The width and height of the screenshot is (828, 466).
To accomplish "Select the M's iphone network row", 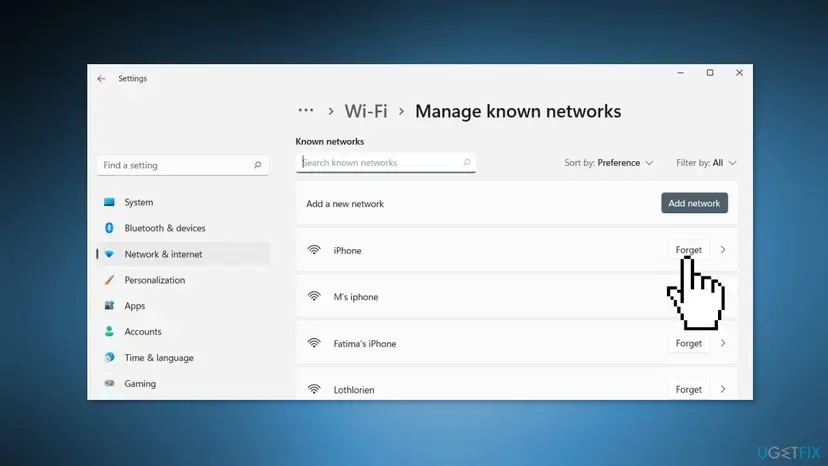I will click(516, 297).
